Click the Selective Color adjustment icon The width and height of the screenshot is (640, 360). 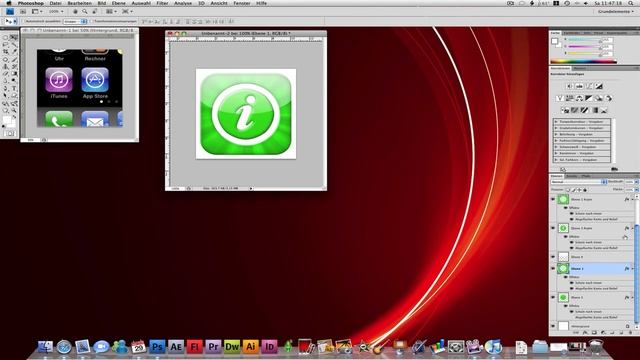point(604,110)
